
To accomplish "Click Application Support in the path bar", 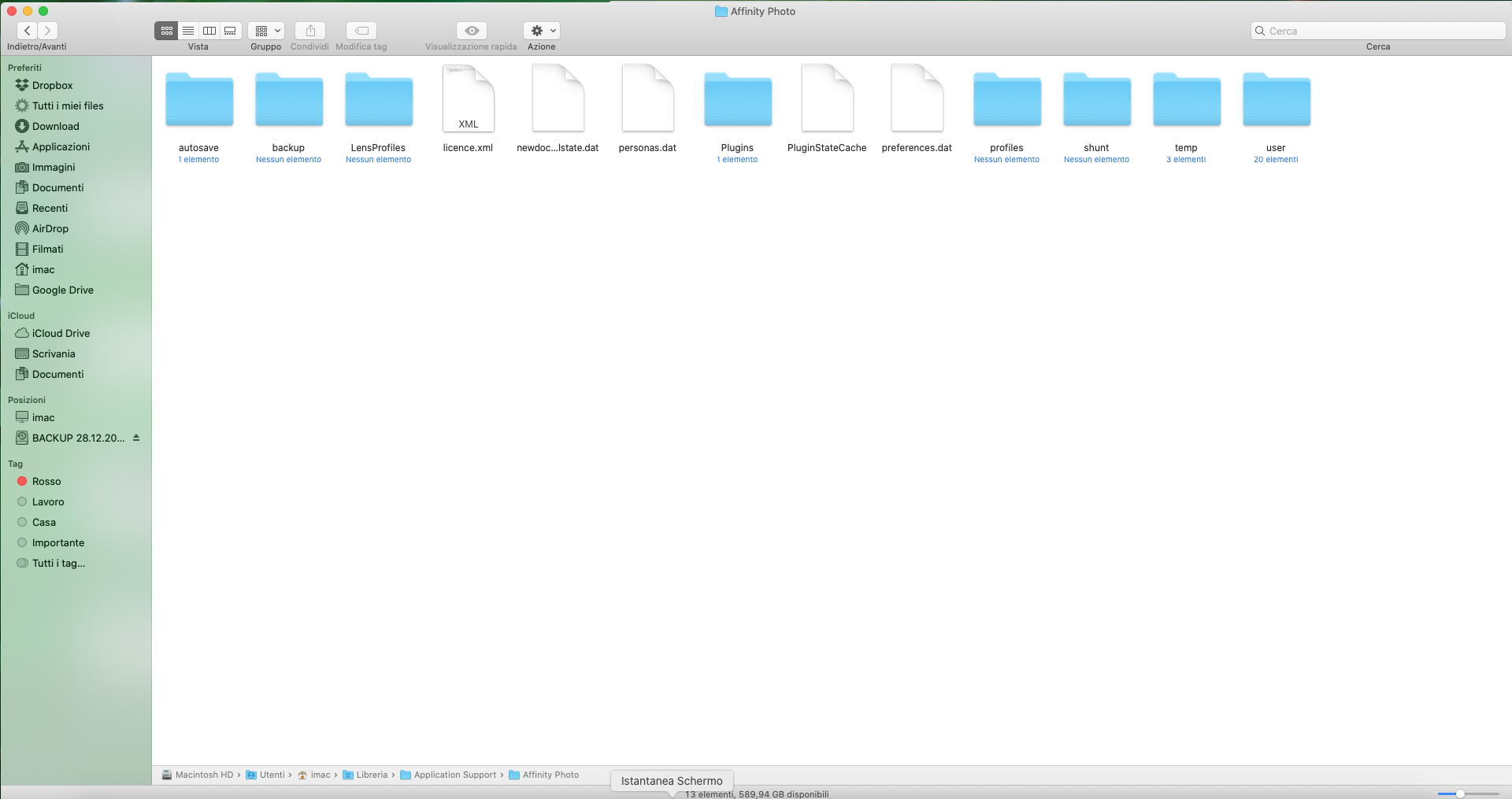I will tap(448, 775).
